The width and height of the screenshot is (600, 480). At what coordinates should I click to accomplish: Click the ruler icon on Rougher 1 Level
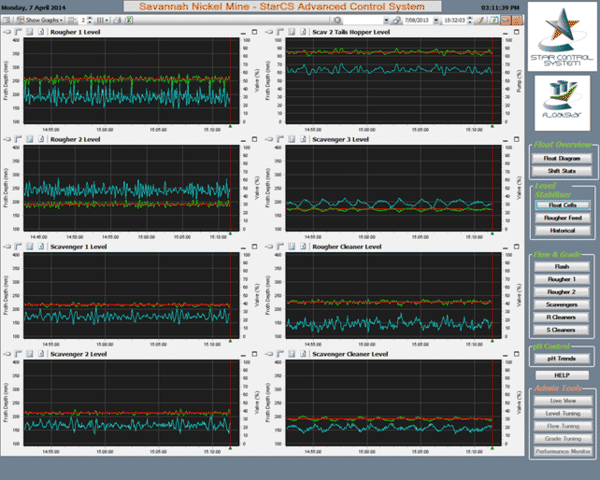[x=18, y=32]
